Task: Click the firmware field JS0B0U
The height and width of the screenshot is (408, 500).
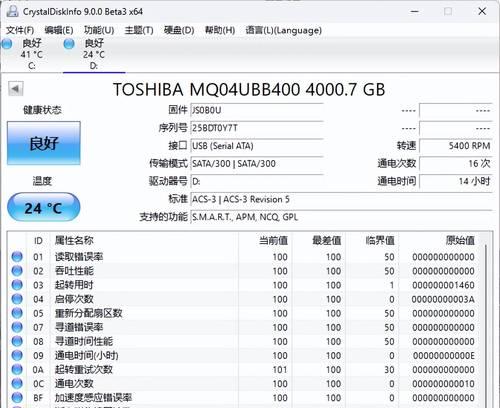Action: point(257,110)
